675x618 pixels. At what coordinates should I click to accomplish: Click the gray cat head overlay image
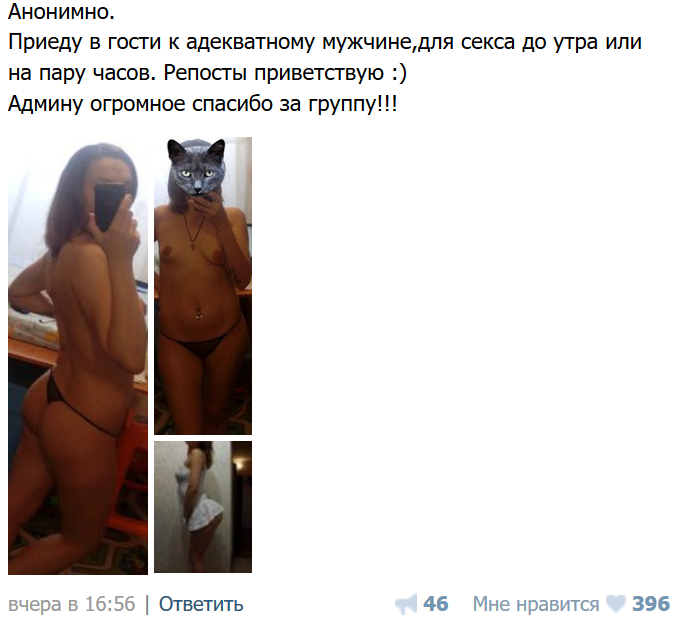click(197, 167)
